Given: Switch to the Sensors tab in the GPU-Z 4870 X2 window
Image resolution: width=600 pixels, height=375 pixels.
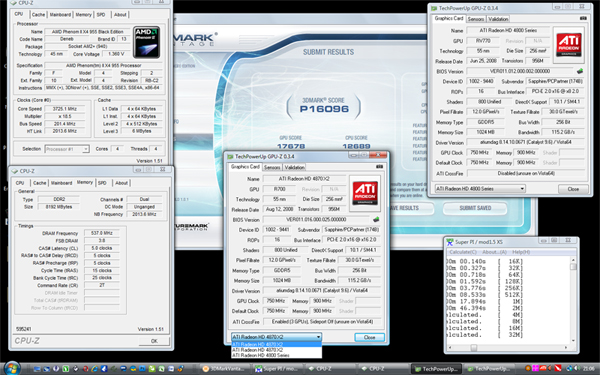Looking at the screenshot, I should pos(272,167).
